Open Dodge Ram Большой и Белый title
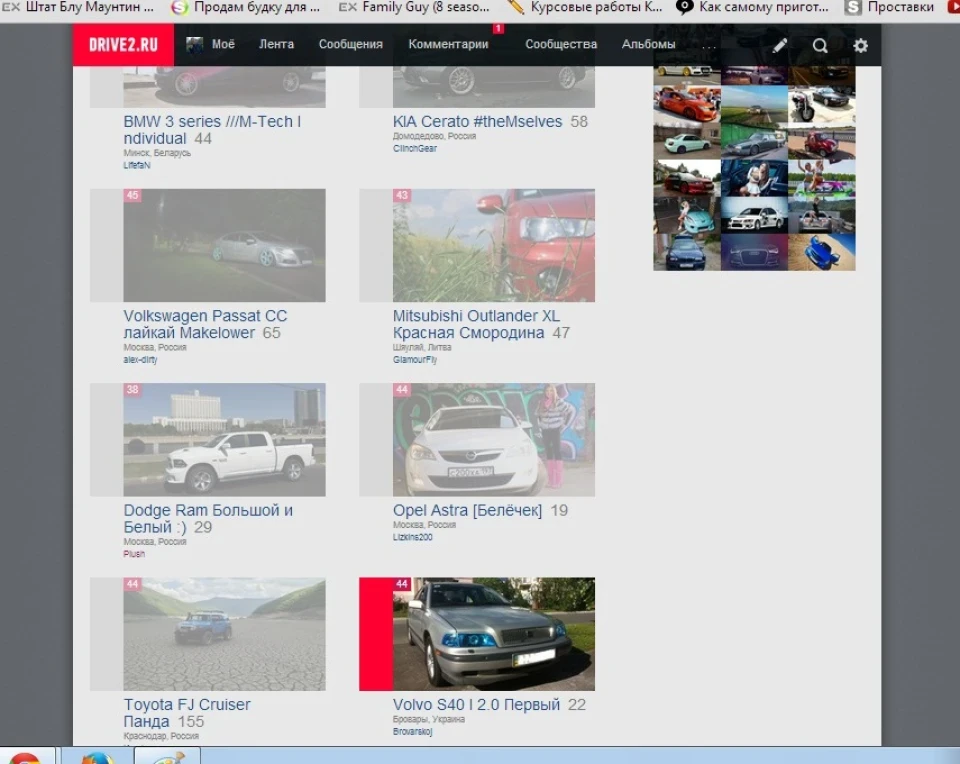Image resolution: width=960 pixels, height=764 pixels. [x=208, y=518]
